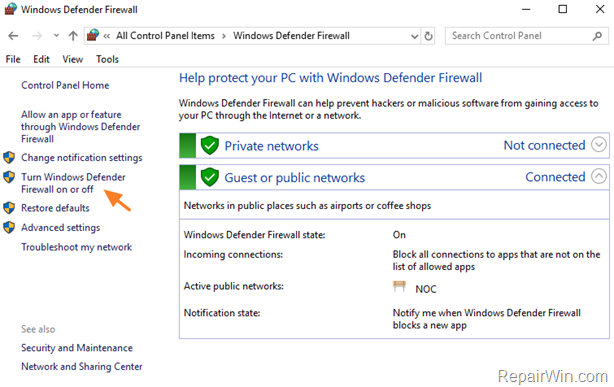
Task: Click the NOC active network name
Action: click(426, 289)
